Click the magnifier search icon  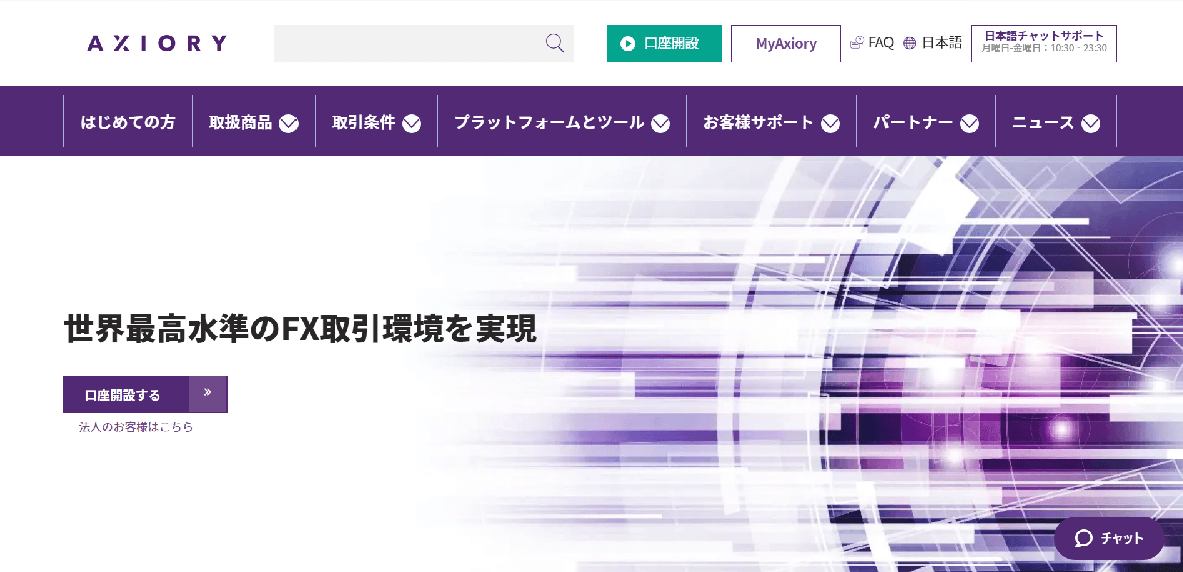pos(555,43)
